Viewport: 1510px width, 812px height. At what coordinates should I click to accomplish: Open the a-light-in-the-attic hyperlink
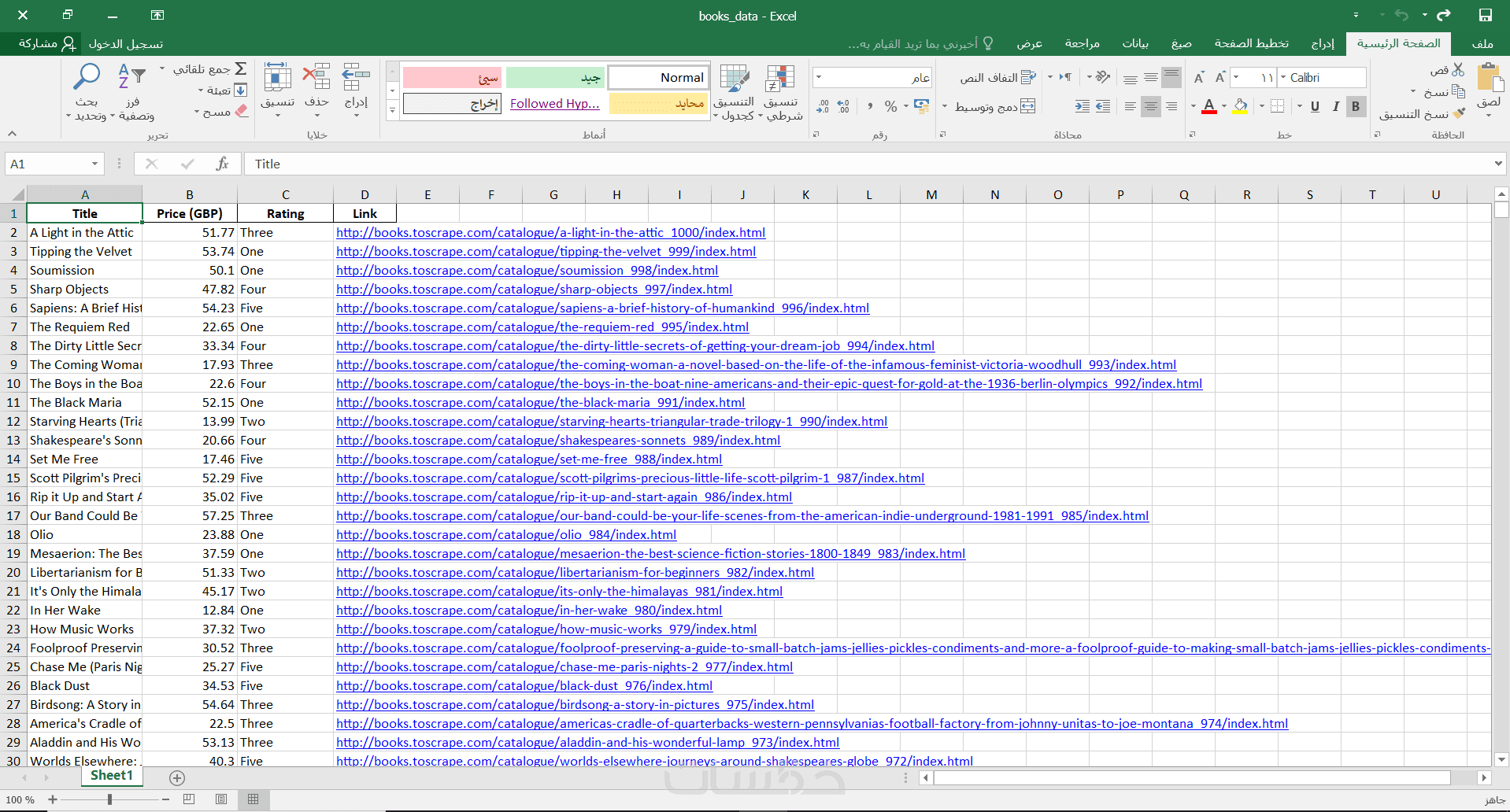(550, 232)
